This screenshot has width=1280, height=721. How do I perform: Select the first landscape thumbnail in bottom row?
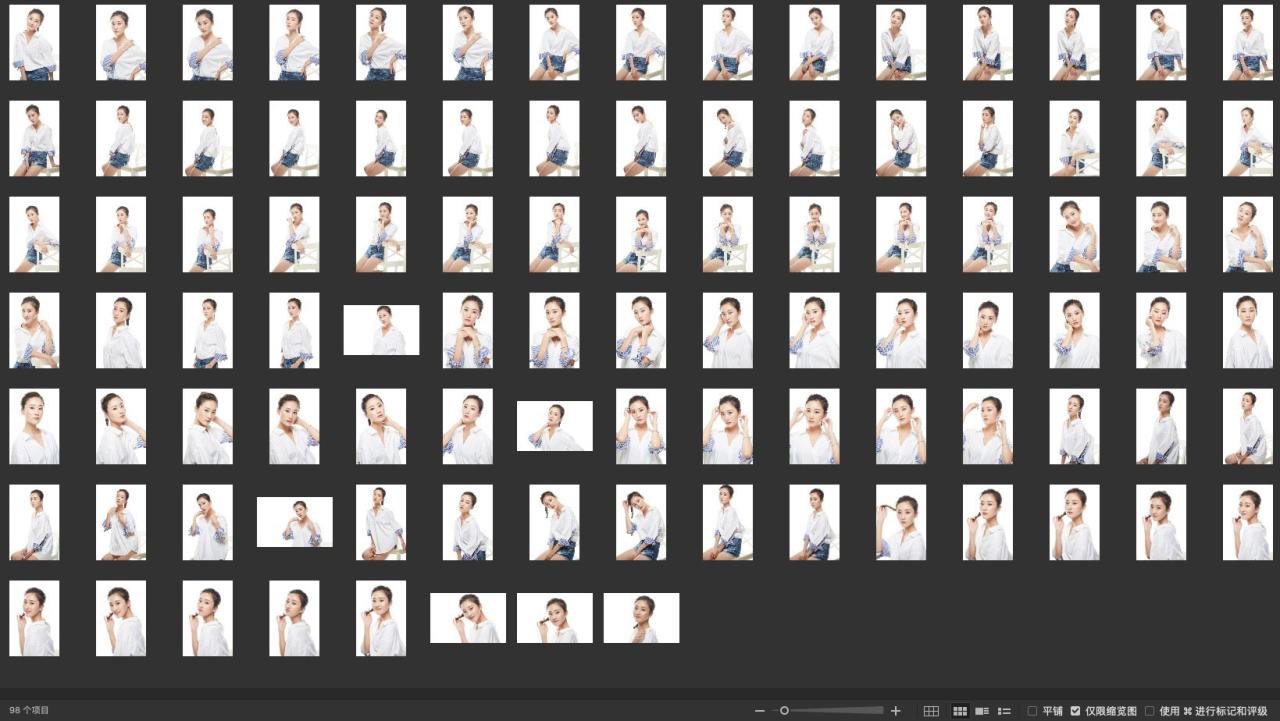(x=467, y=618)
